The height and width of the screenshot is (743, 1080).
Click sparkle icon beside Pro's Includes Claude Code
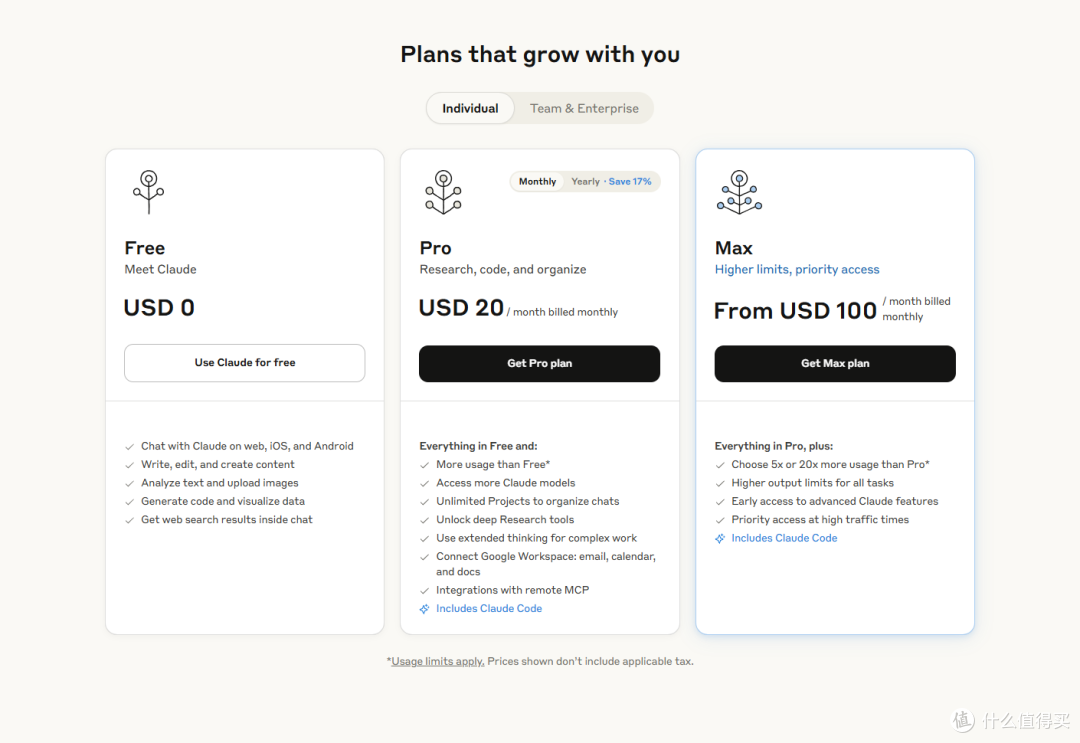424,609
